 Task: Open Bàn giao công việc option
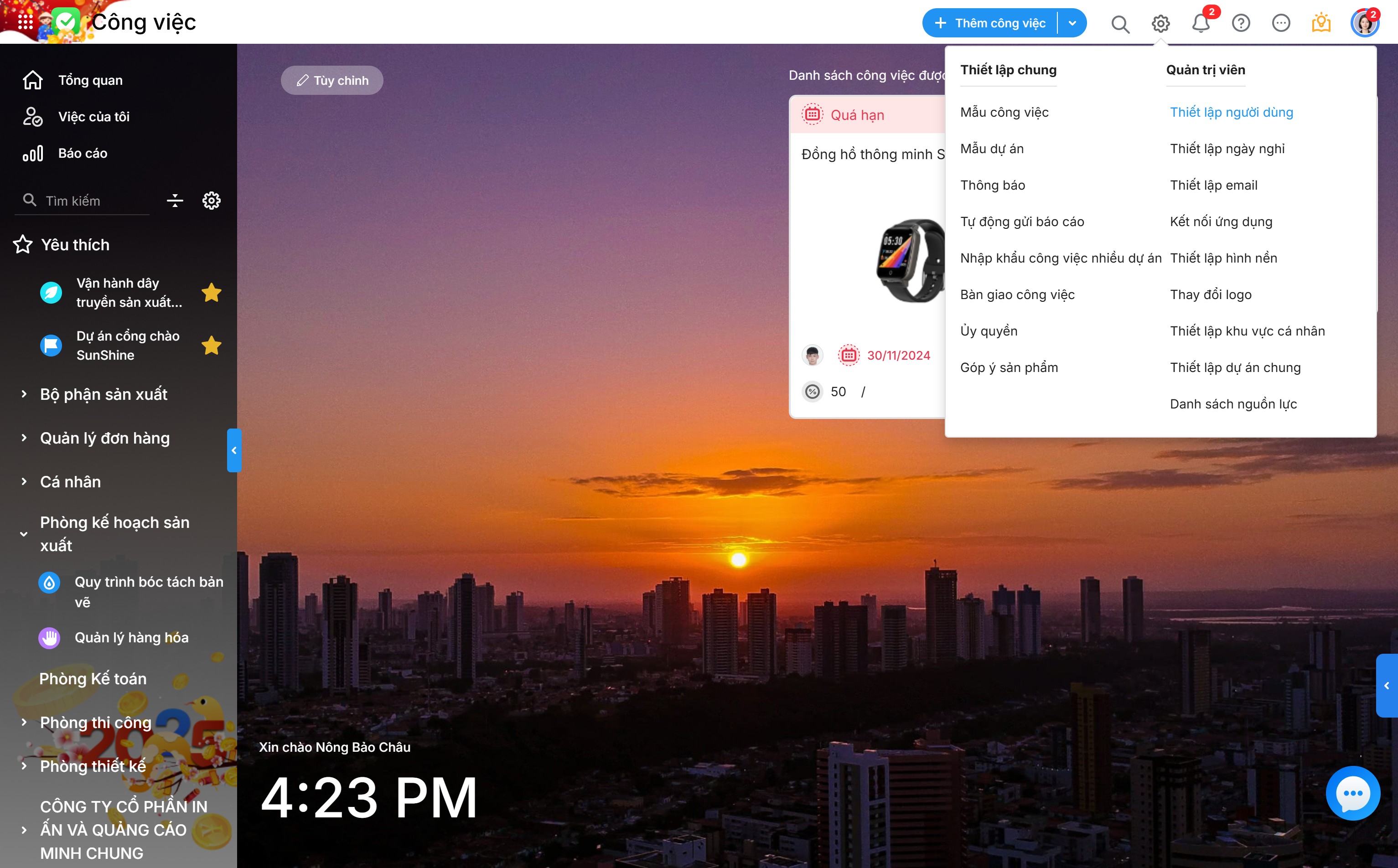pos(1017,295)
